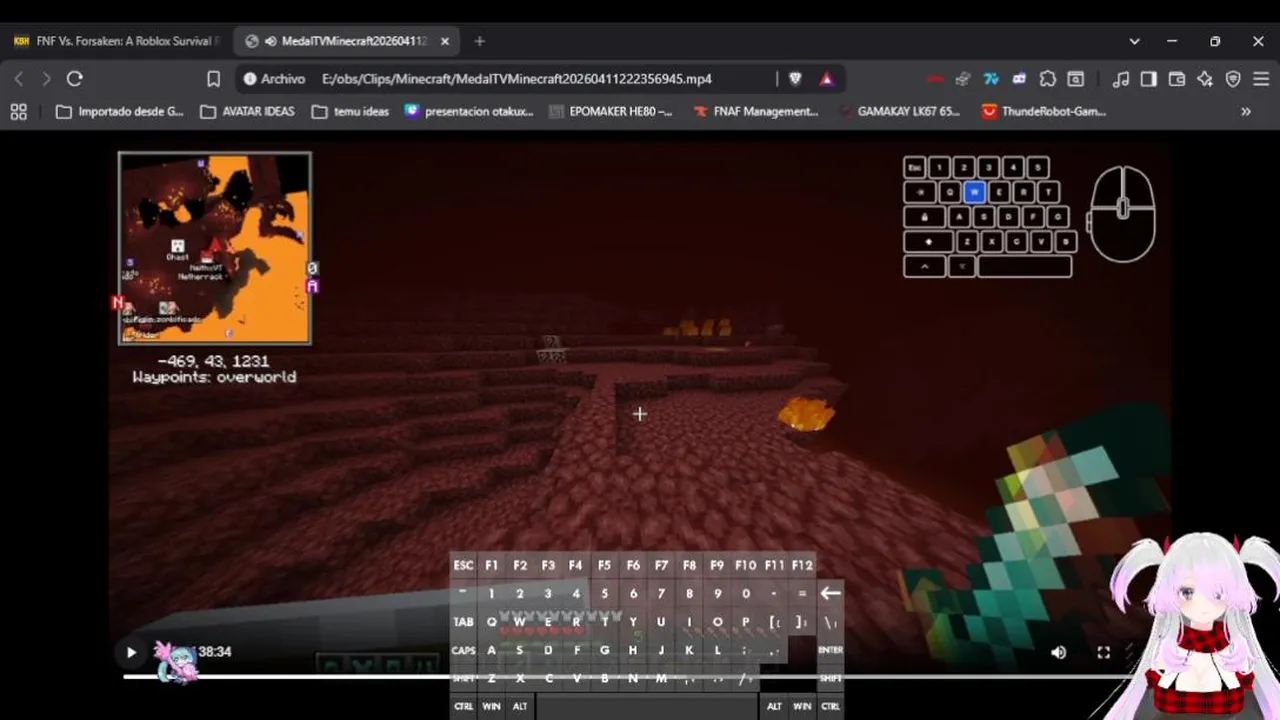
Task: Open the tab search window icon
Action: coord(1076,79)
